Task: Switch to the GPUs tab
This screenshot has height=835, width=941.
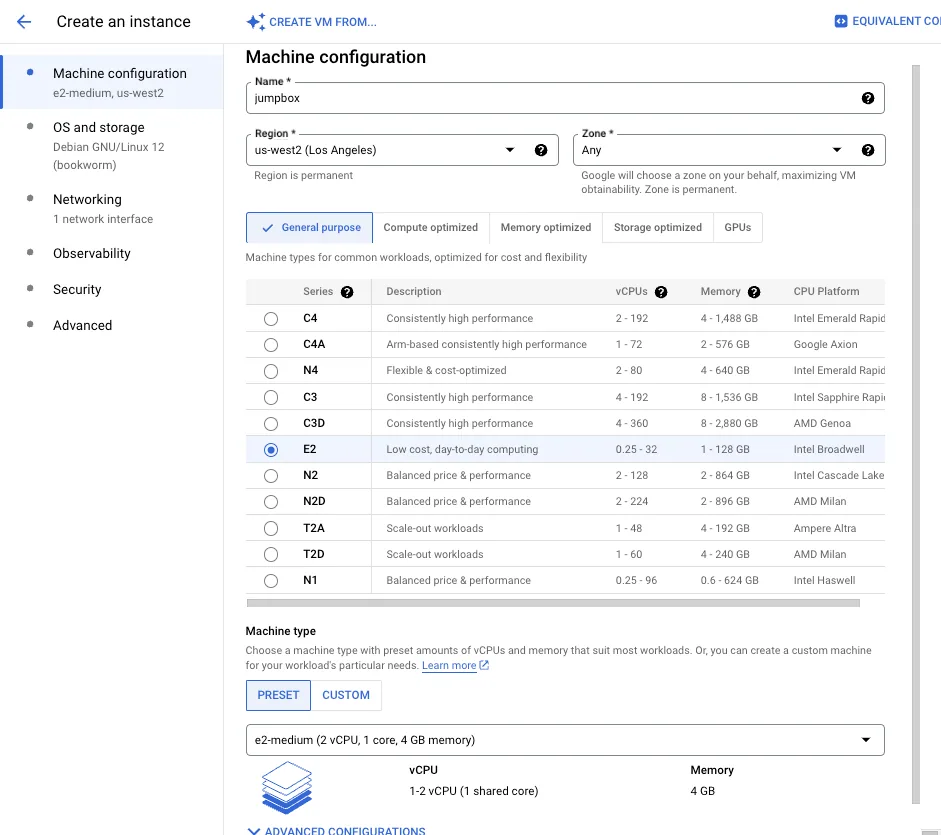Action: coord(738,228)
